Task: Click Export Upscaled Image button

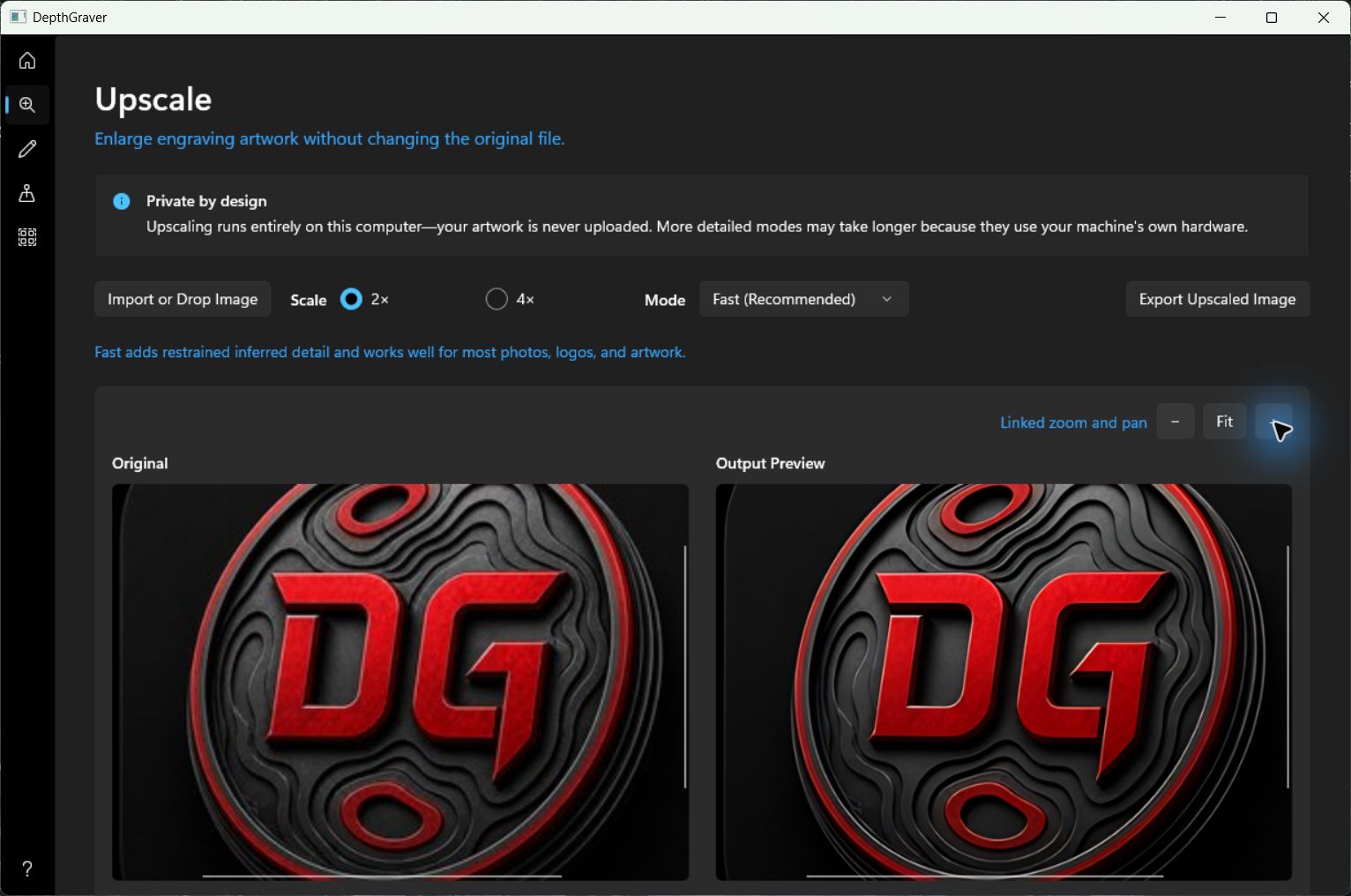Action: (x=1217, y=299)
